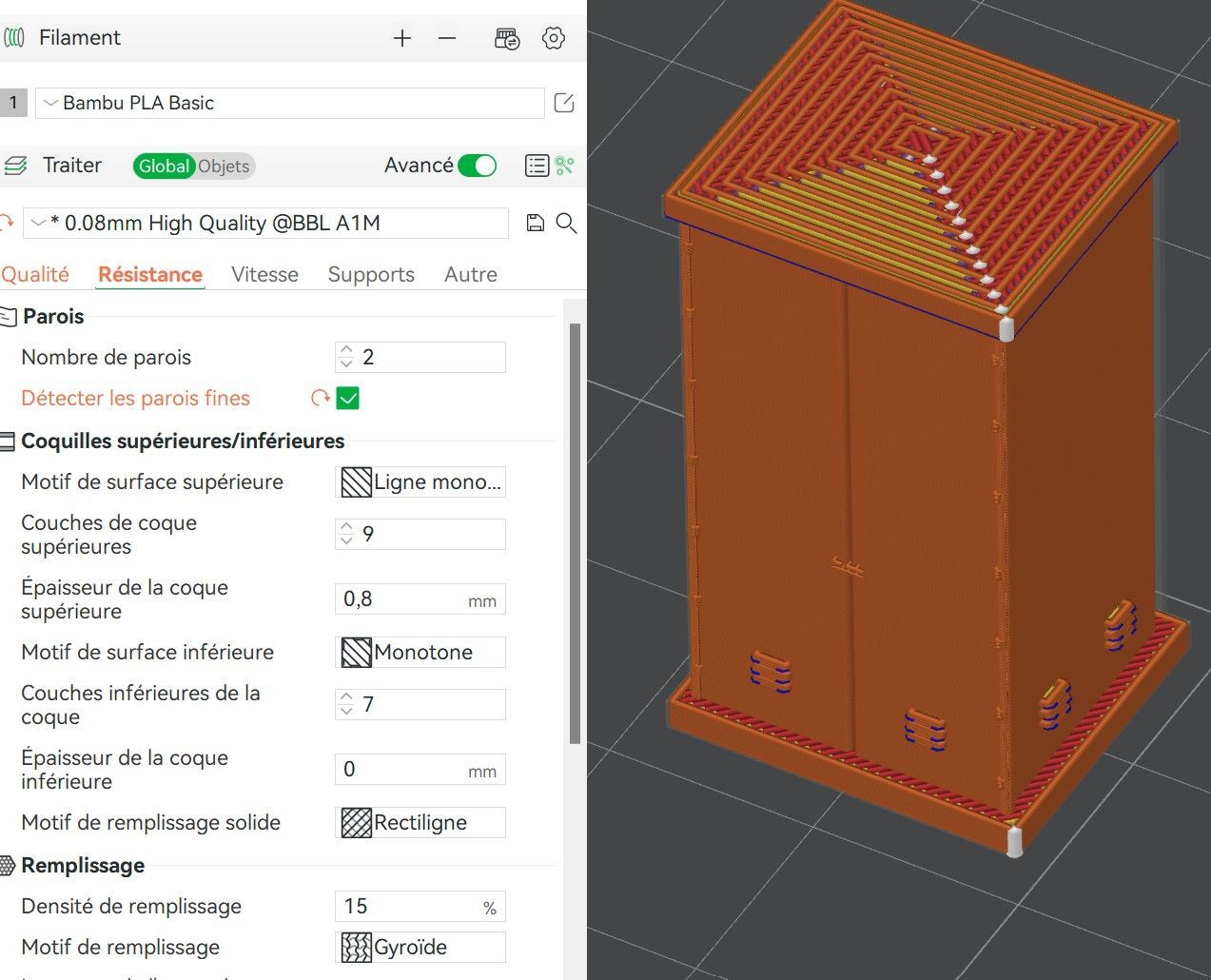Click Épaisseur de la coque supérieure field

click(x=420, y=599)
